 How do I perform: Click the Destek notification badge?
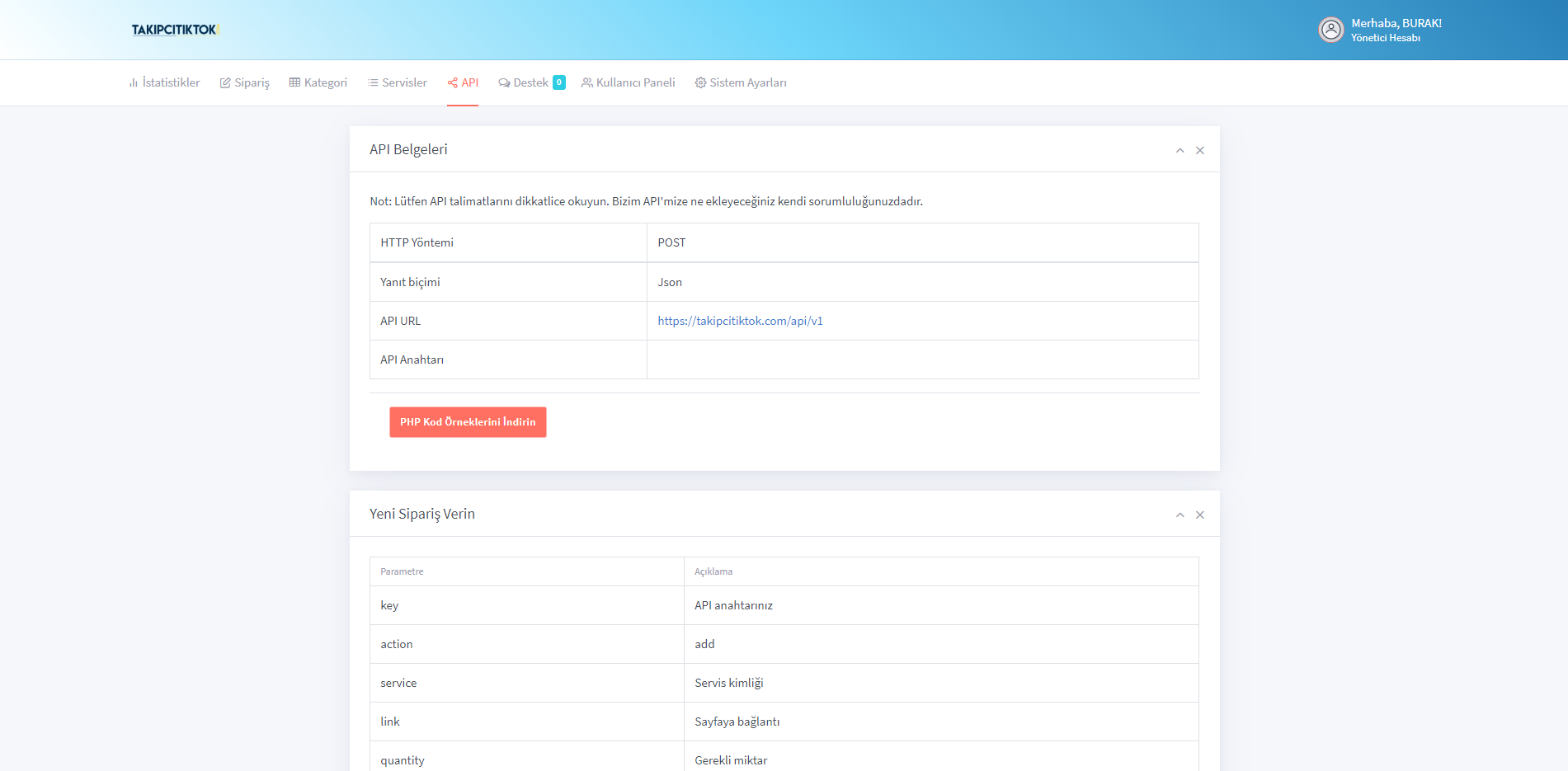tap(559, 82)
